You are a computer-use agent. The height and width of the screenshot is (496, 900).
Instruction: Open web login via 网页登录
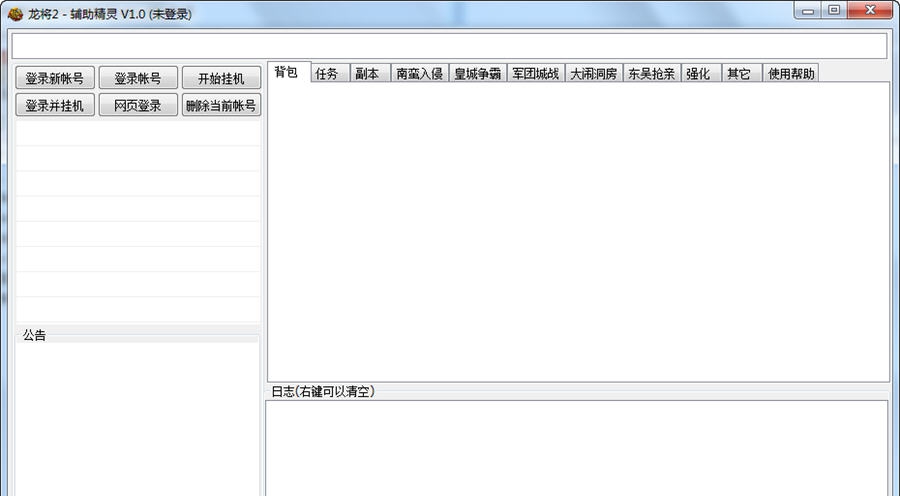point(138,105)
